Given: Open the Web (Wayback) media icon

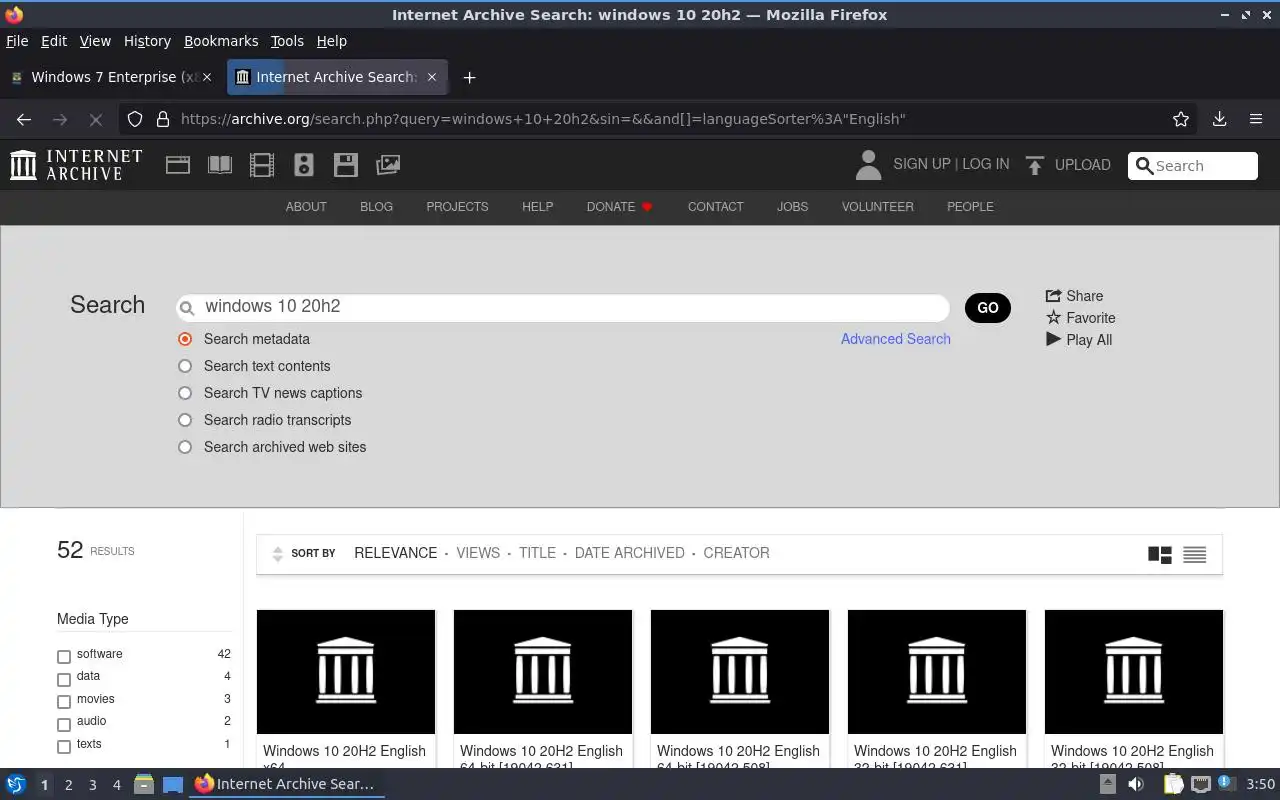Looking at the screenshot, I should [x=178, y=165].
